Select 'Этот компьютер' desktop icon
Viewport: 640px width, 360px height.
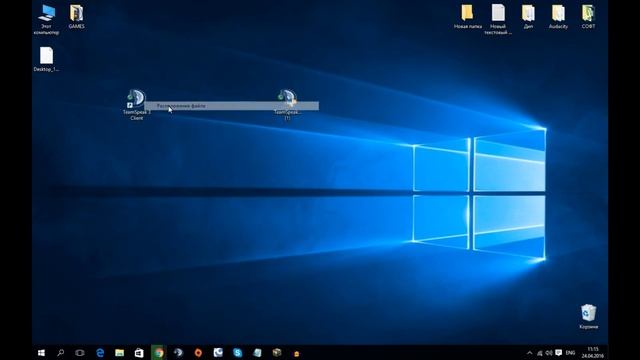point(46,19)
